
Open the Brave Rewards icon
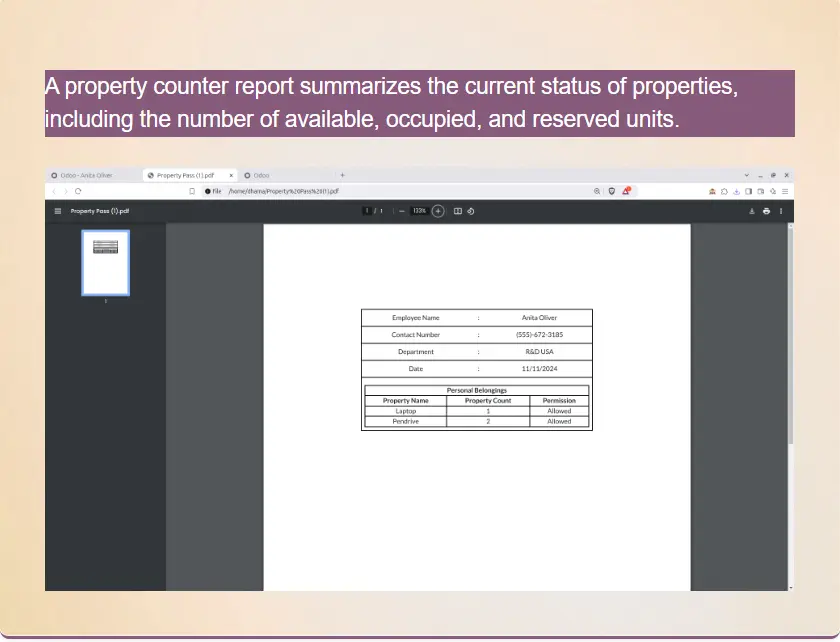tap(626, 191)
